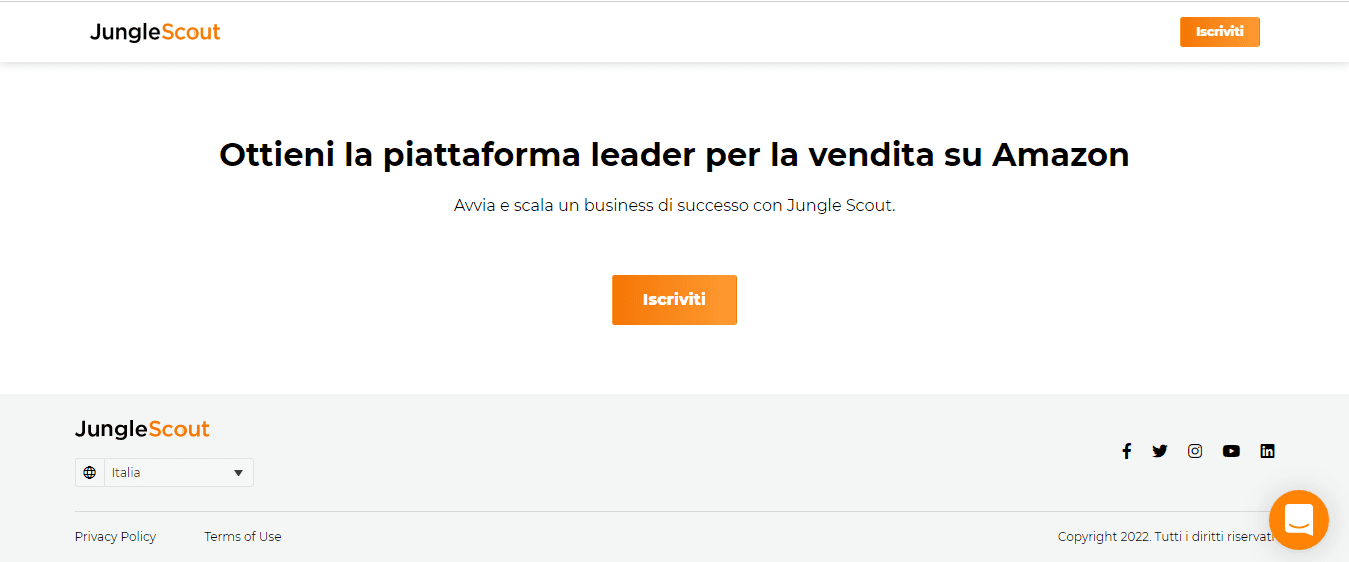Screen dimensions: 1349x562
Task: Open the orange chat support bubble
Action: 1298,520
